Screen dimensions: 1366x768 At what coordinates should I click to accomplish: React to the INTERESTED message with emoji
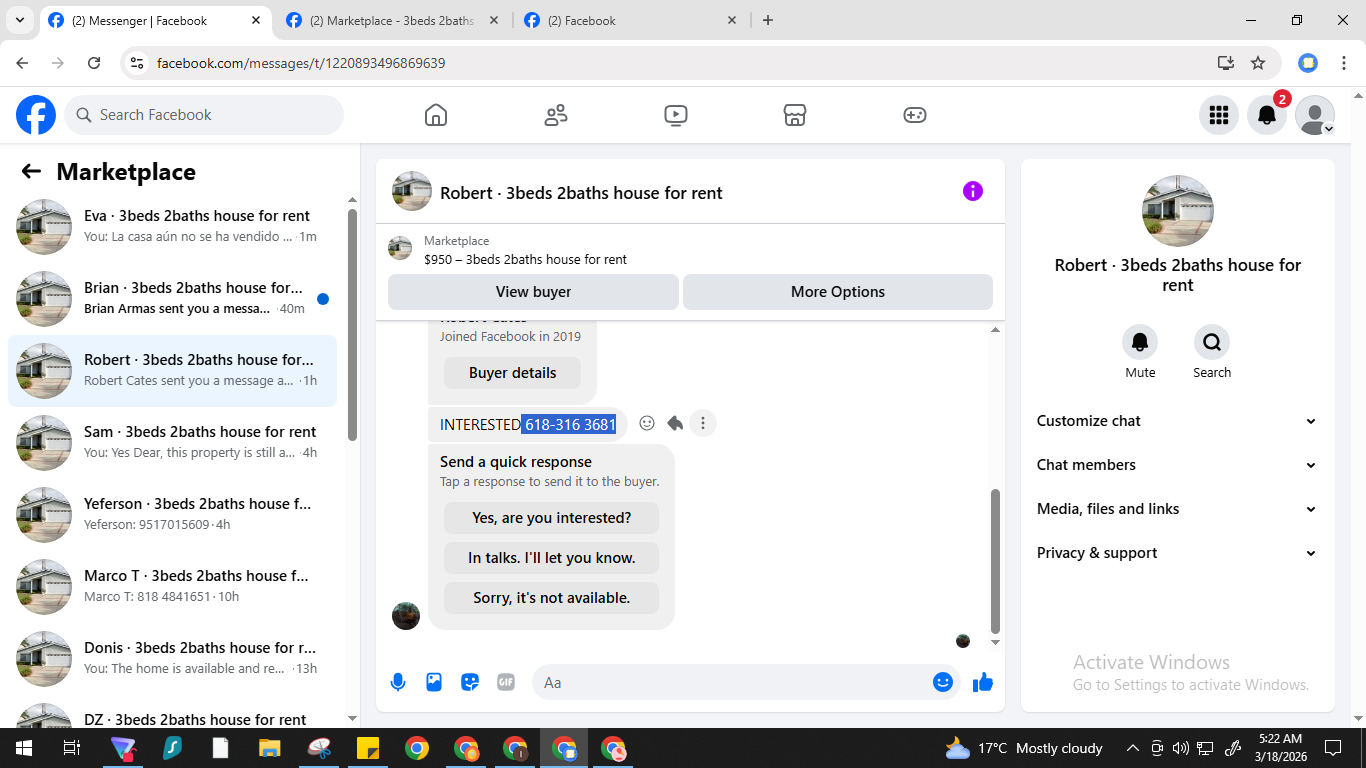(x=647, y=424)
